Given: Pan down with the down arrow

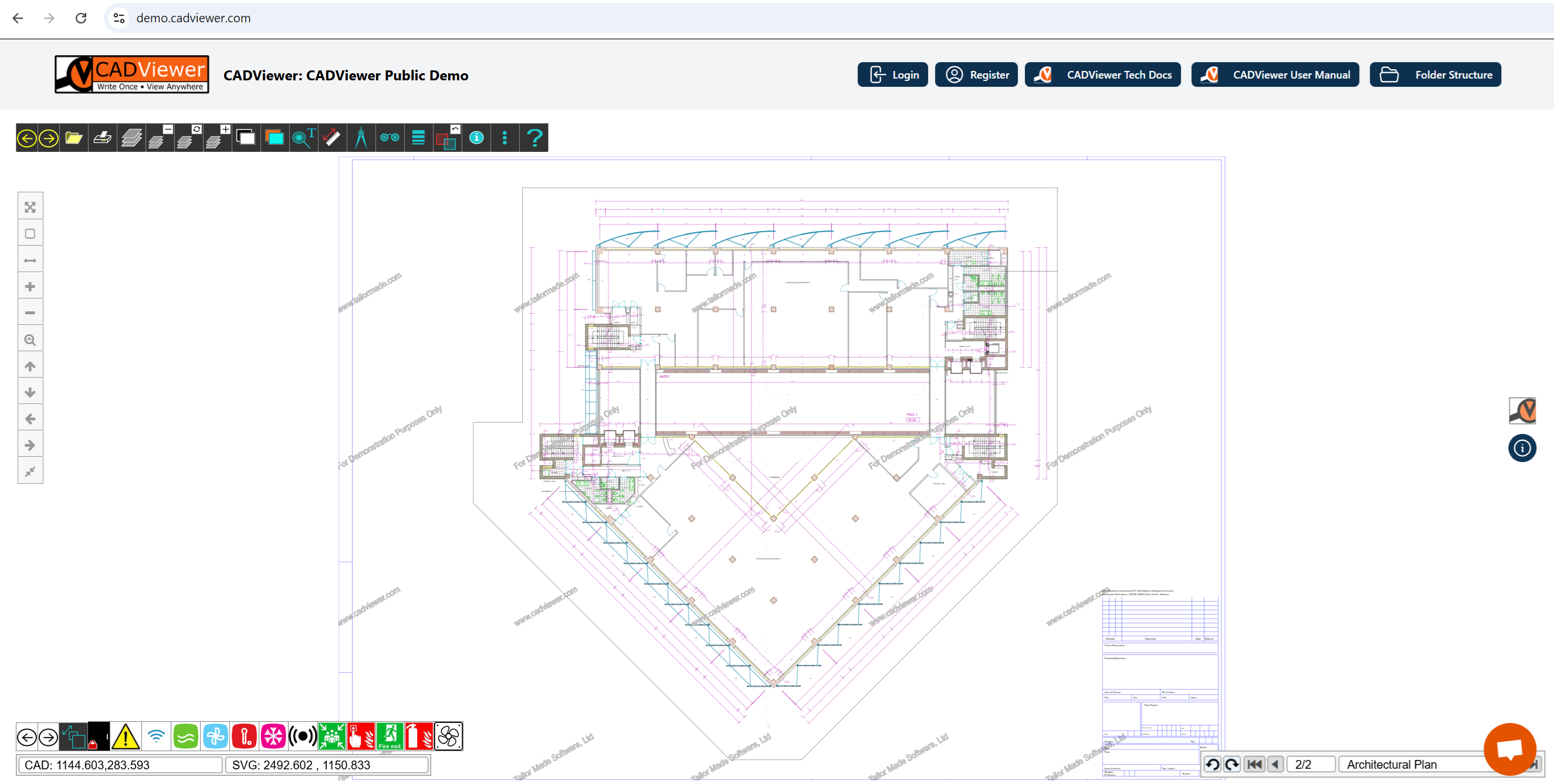Looking at the screenshot, I should 30,393.
